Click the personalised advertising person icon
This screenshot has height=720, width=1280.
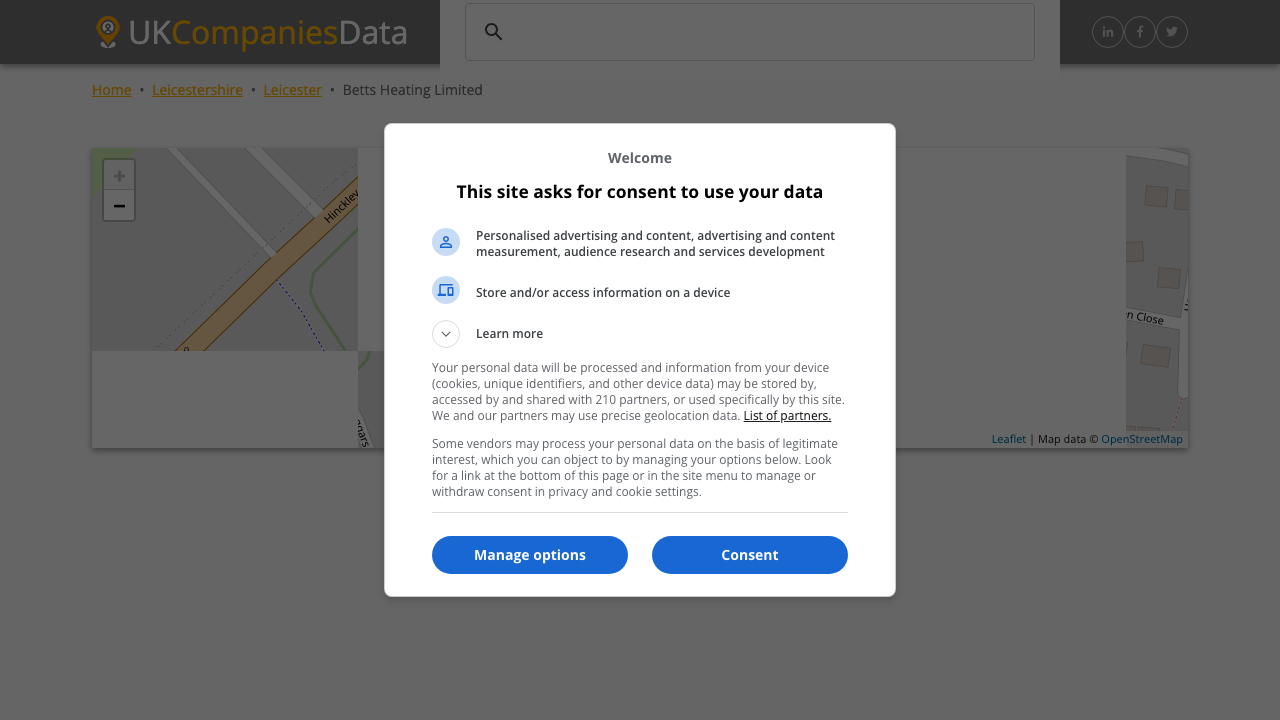tap(446, 242)
